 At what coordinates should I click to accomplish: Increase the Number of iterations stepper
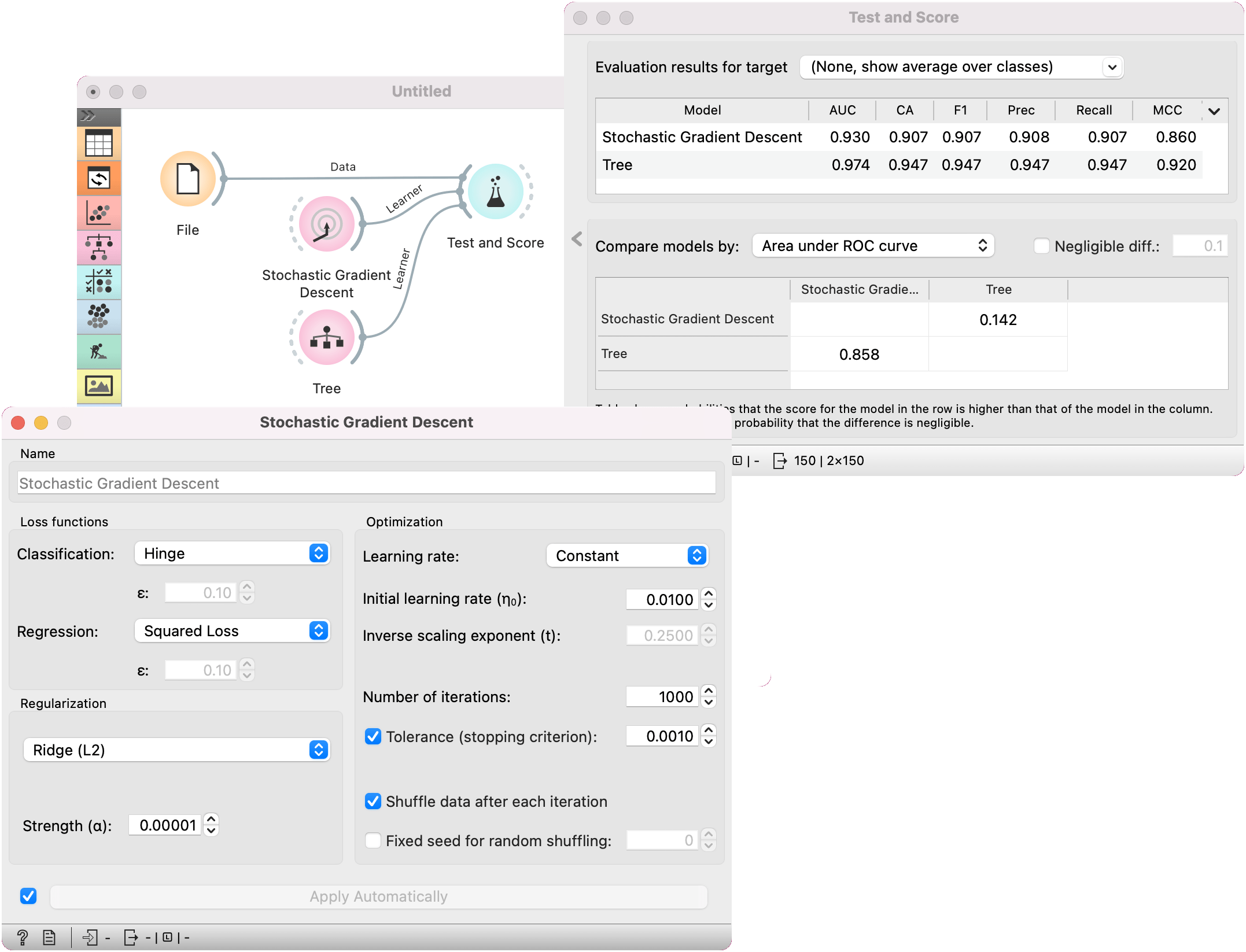click(709, 691)
